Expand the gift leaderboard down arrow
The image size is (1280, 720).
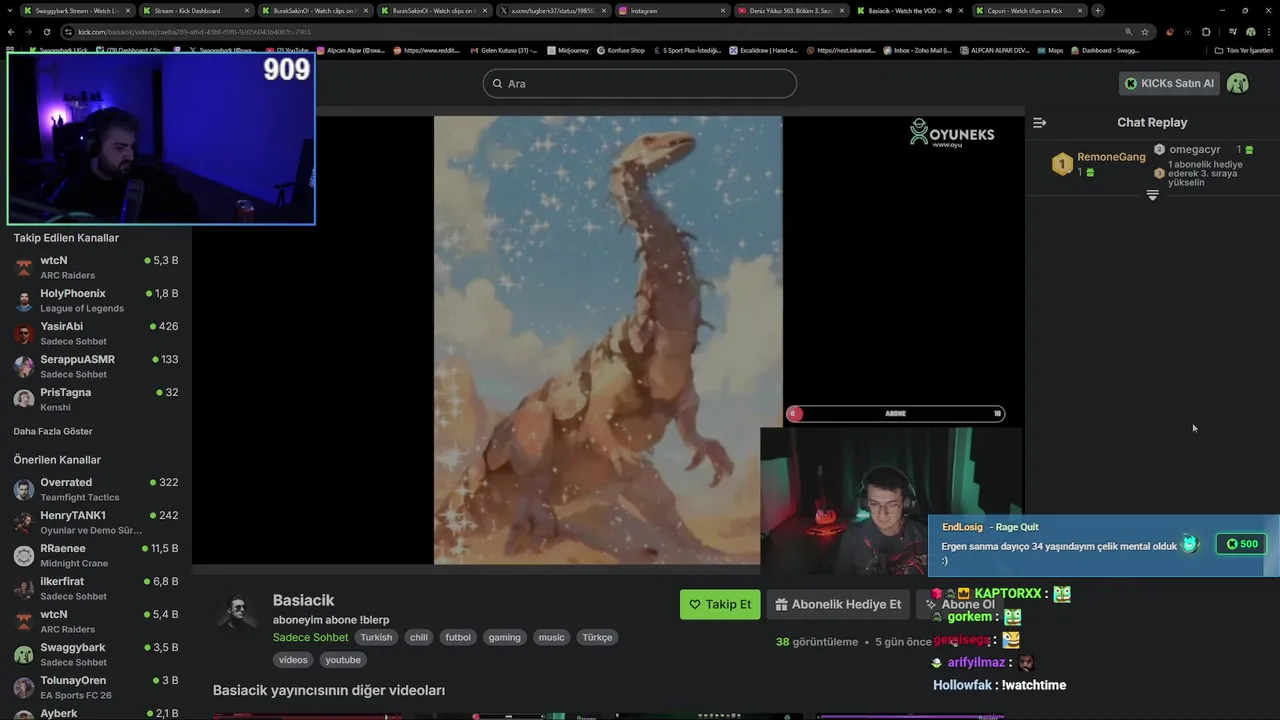(x=1152, y=196)
